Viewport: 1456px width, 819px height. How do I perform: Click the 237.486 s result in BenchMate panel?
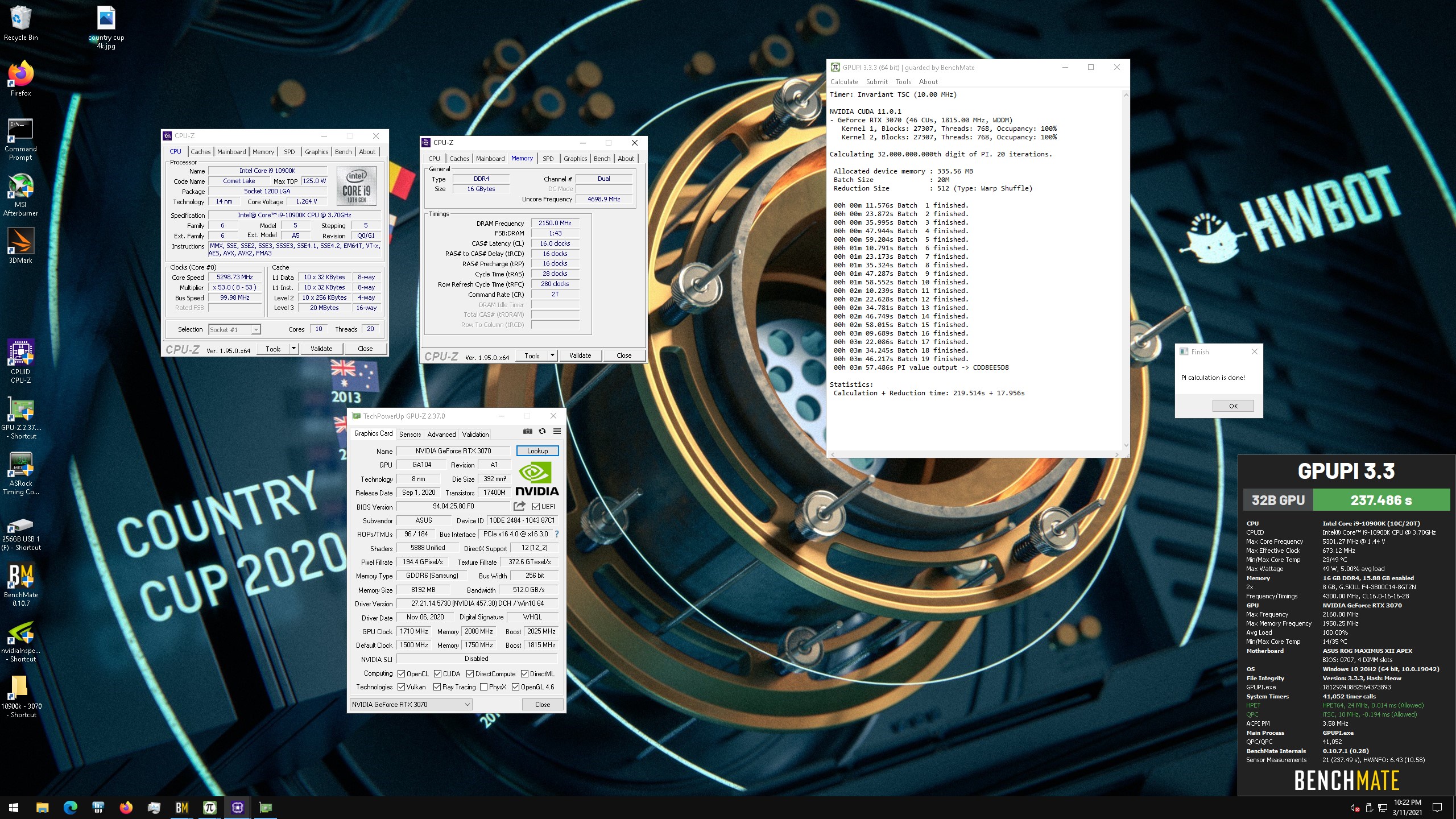point(1381,500)
